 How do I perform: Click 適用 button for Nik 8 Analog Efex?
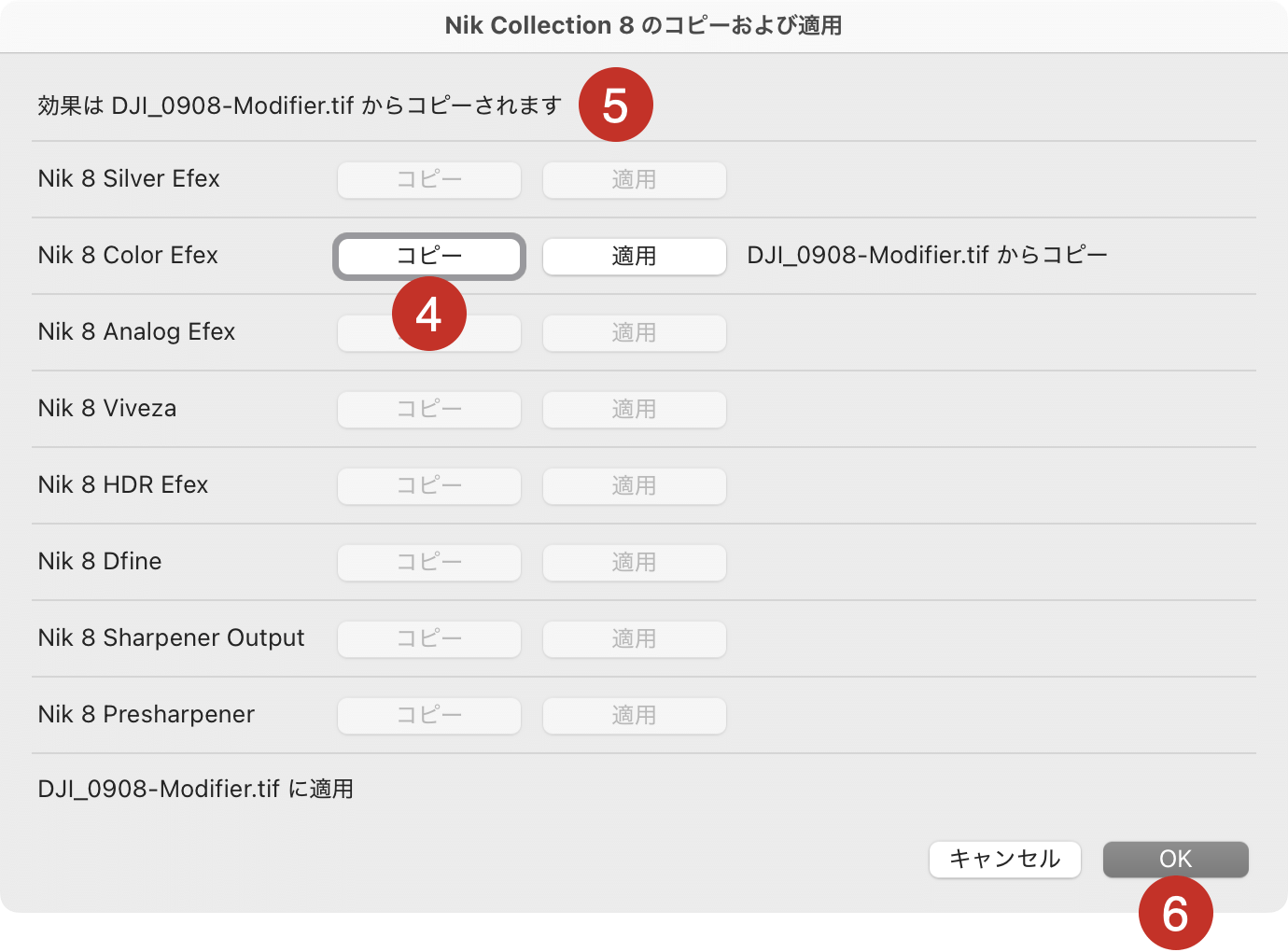point(635,333)
